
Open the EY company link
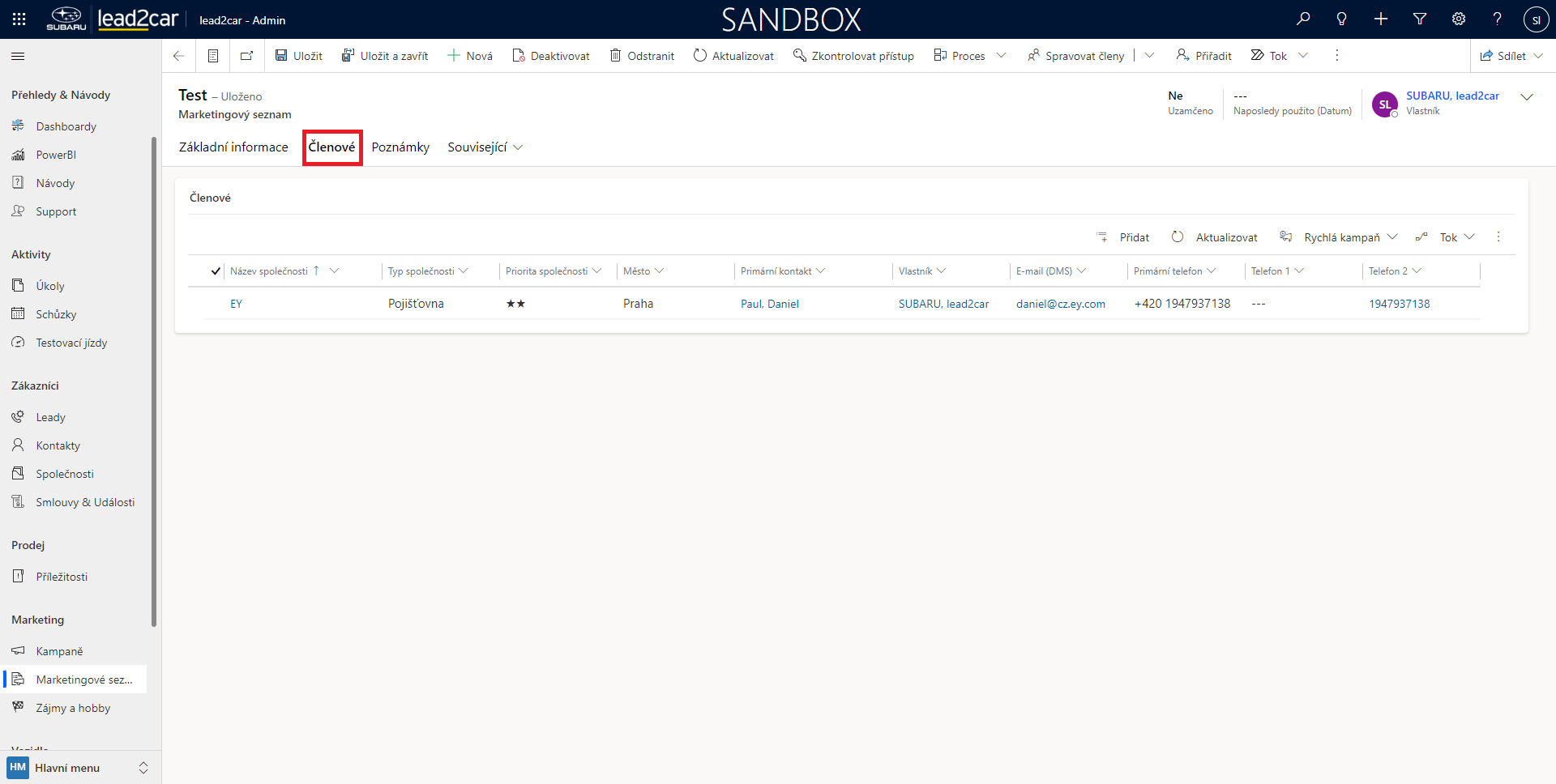pyautogui.click(x=236, y=304)
